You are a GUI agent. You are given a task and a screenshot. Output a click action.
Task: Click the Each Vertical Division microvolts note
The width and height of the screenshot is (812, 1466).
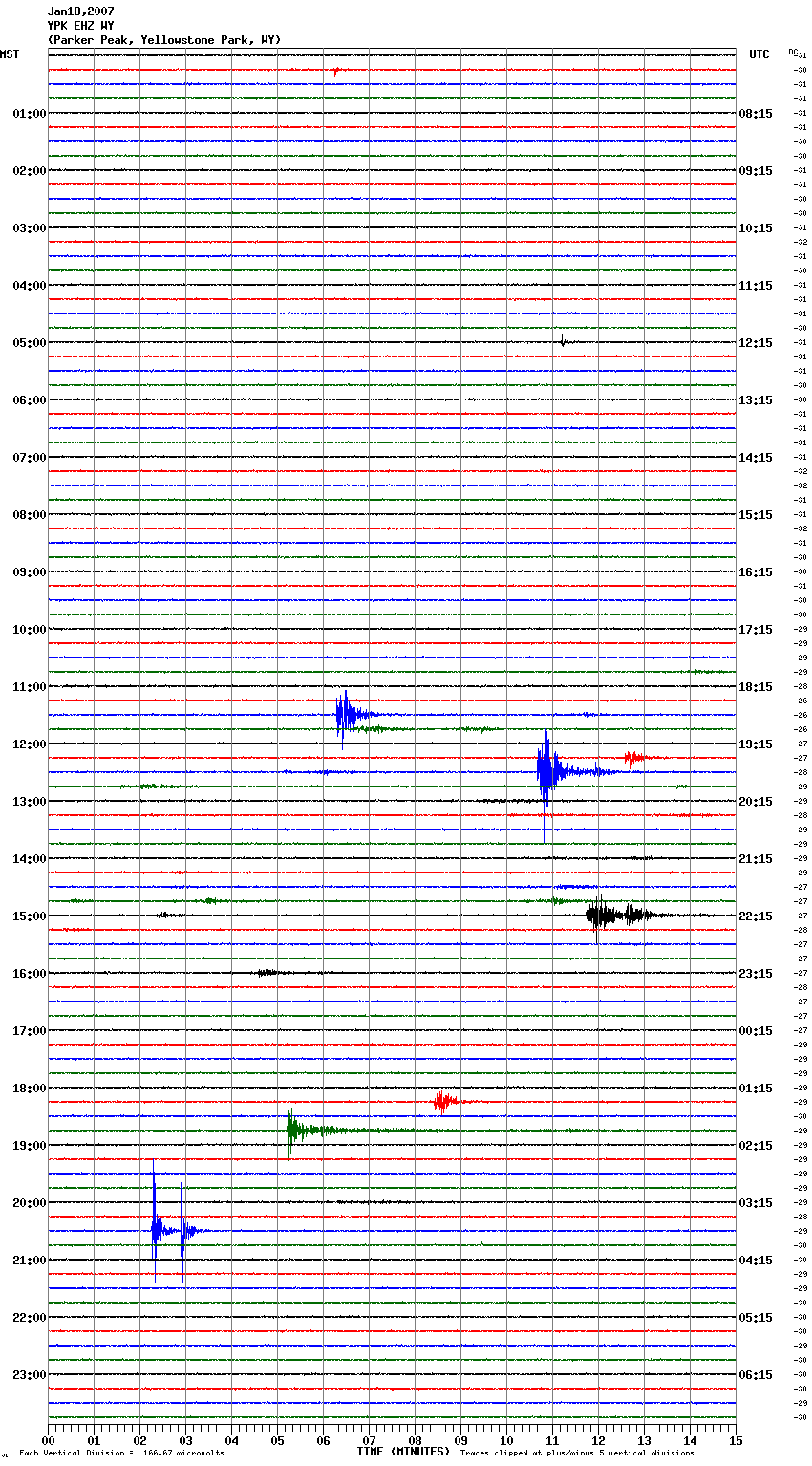[121, 1454]
